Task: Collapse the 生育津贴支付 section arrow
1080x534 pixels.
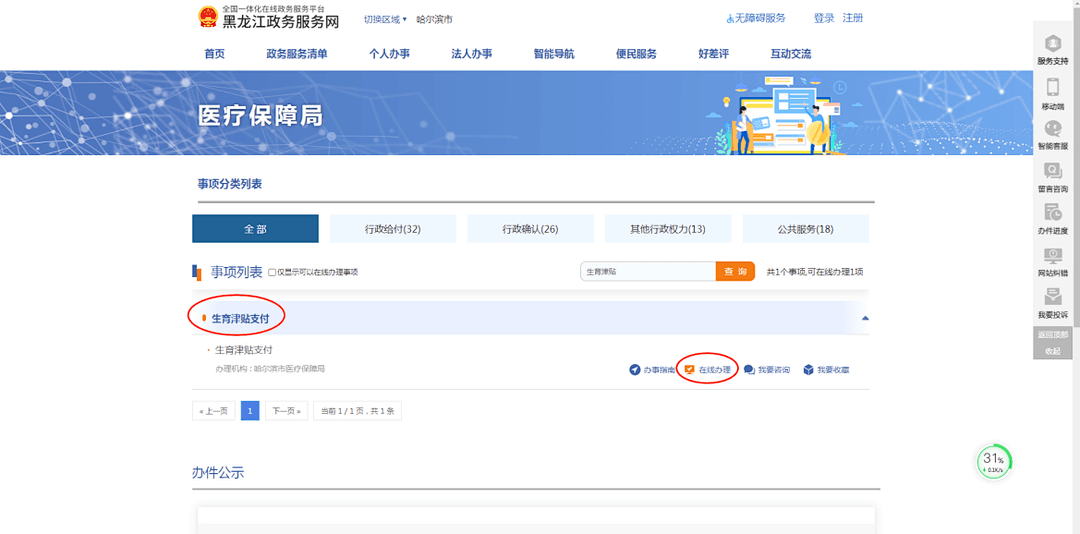Action: coord(865,318)
